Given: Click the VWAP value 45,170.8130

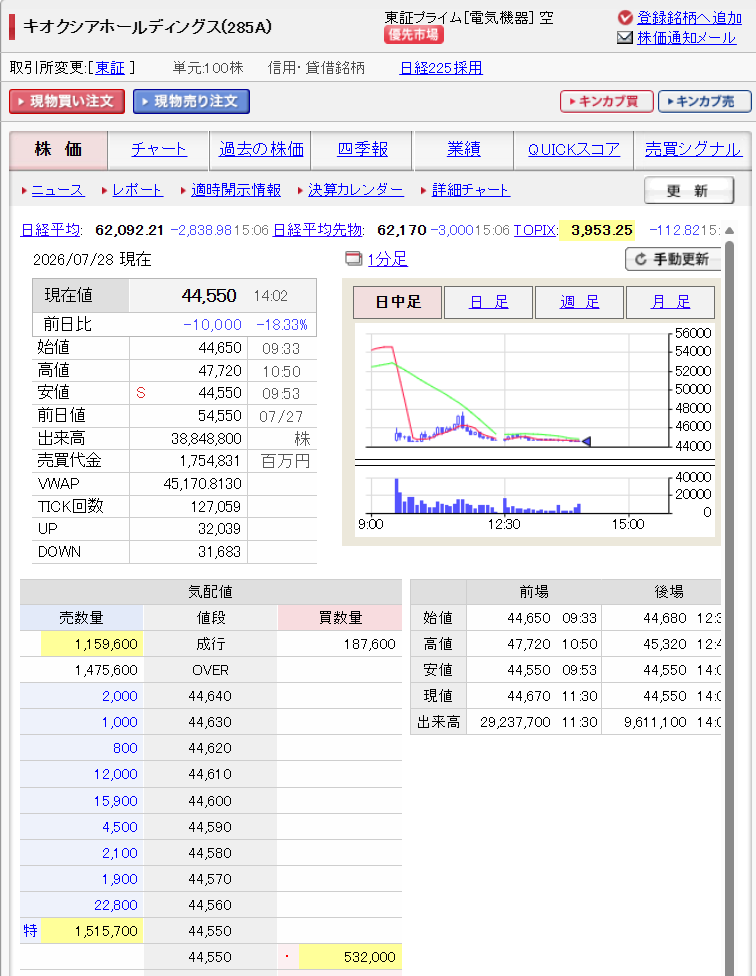Looking at the screenshot, I should [x=202, y=484].
